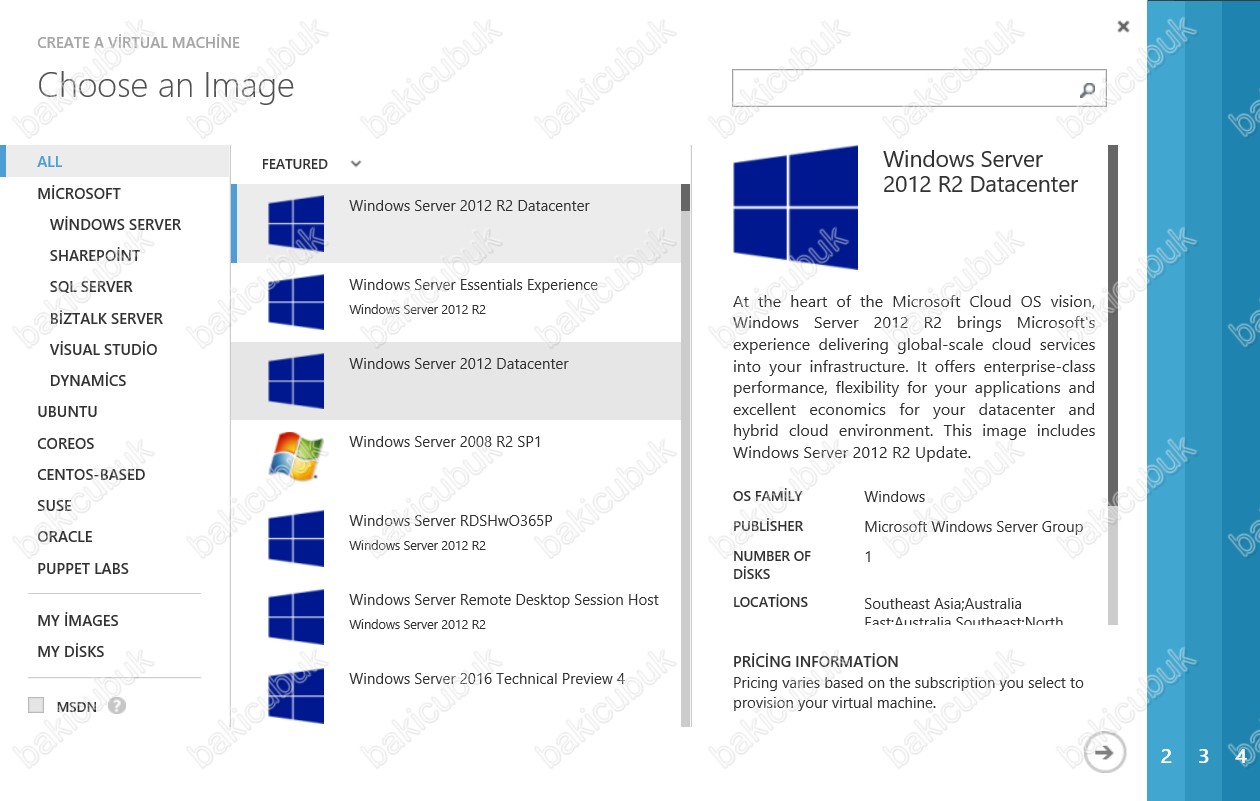1260x801 pixels.
Task: Click Windows Server 2012 R2 Datacenter logo in list
Action: [296, 222]
